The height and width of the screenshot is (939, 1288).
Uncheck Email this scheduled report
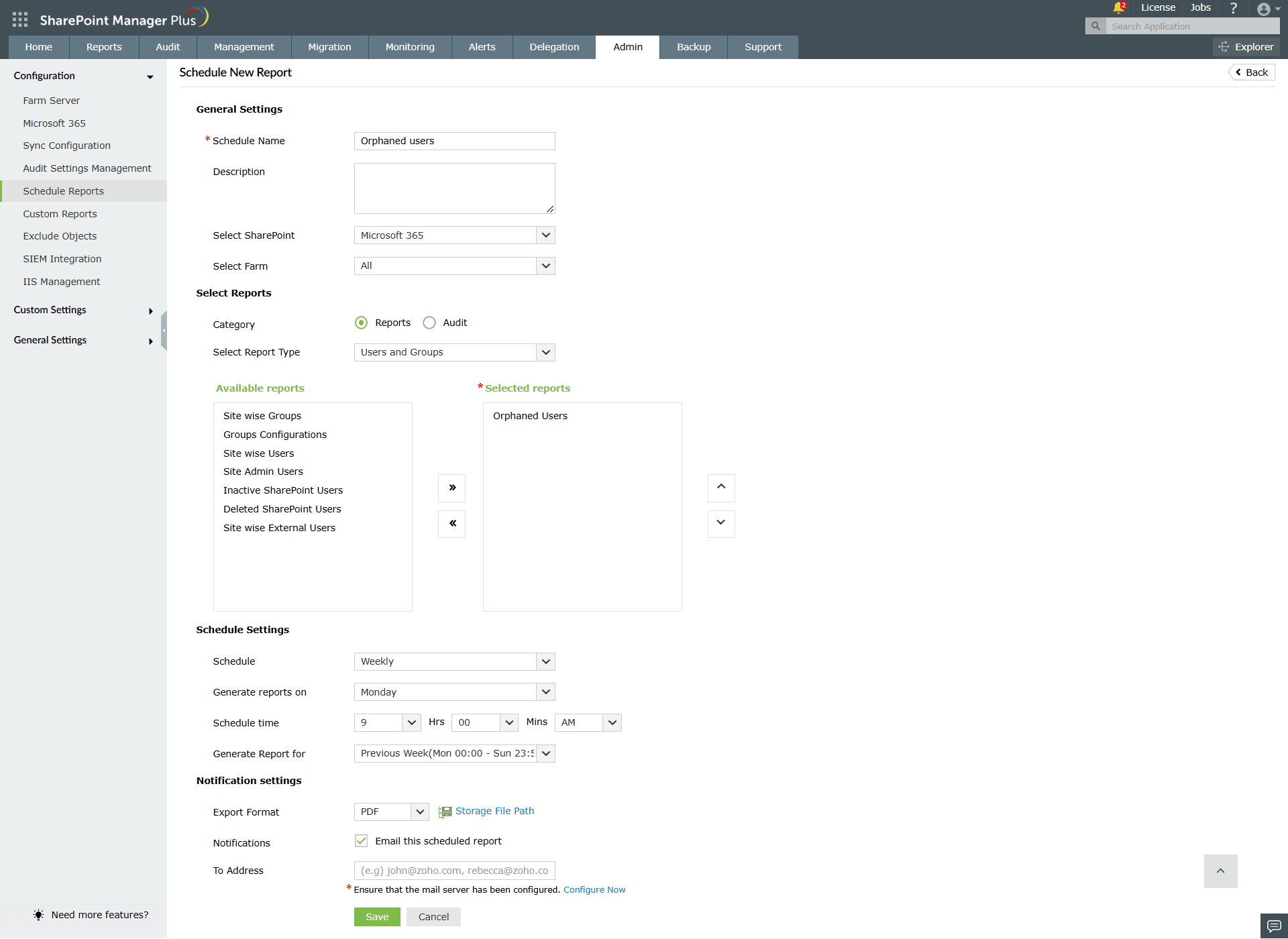click(x=362, y=840)
